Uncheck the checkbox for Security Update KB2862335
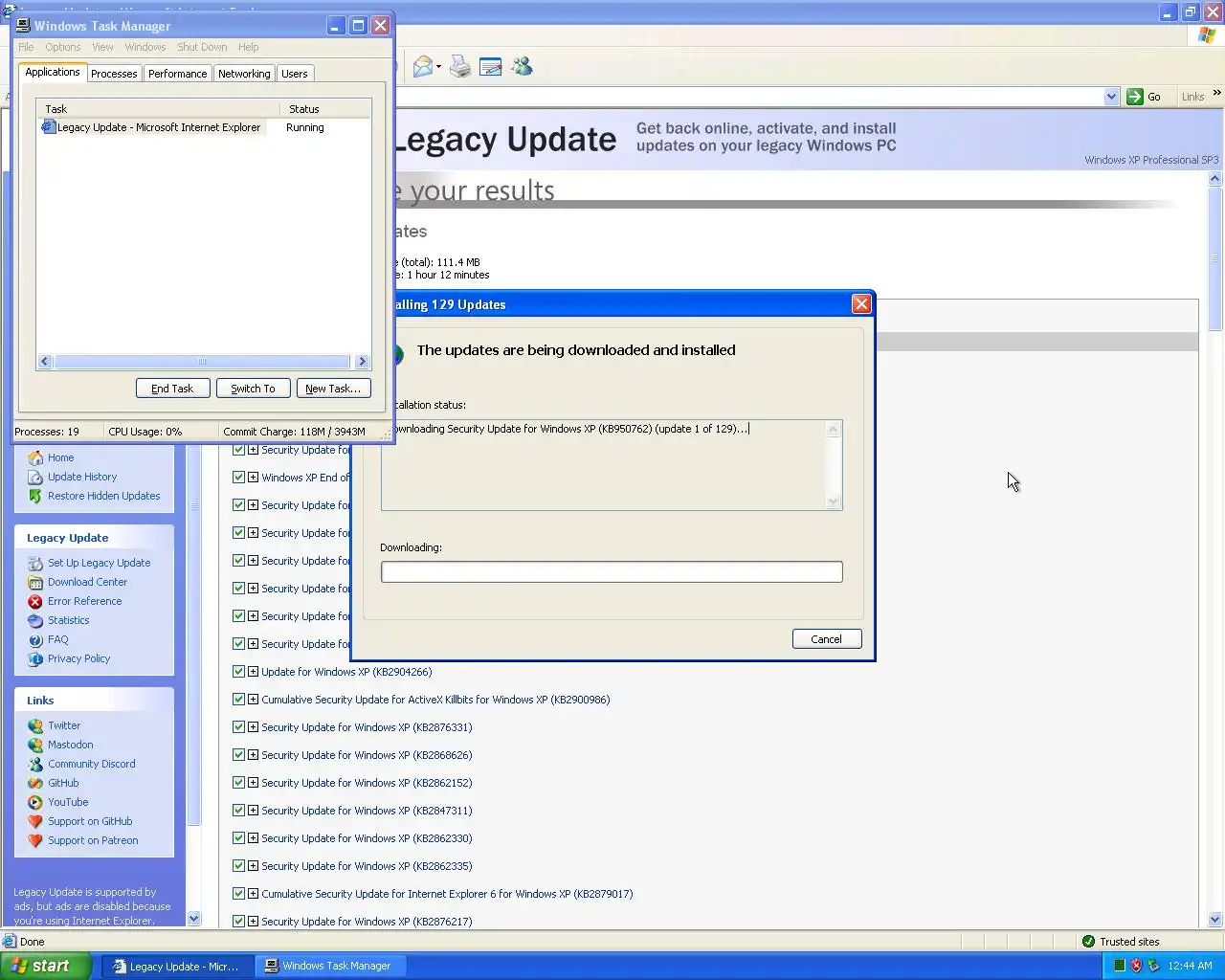1225x980 pixels. click(x=239, y=866)
